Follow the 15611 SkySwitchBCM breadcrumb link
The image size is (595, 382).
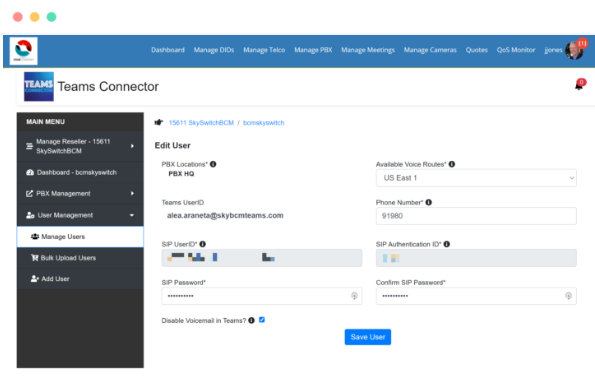pos(201,123)
